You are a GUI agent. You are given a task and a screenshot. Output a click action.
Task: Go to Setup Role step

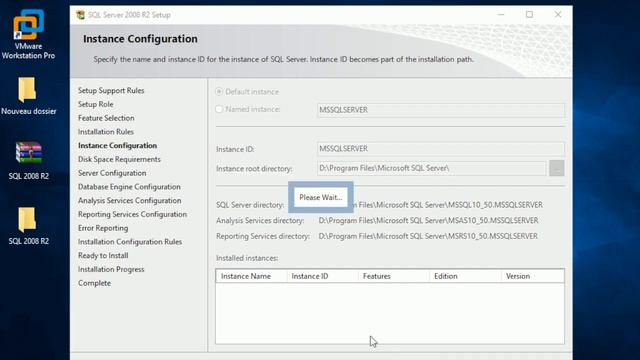(96, 104)
